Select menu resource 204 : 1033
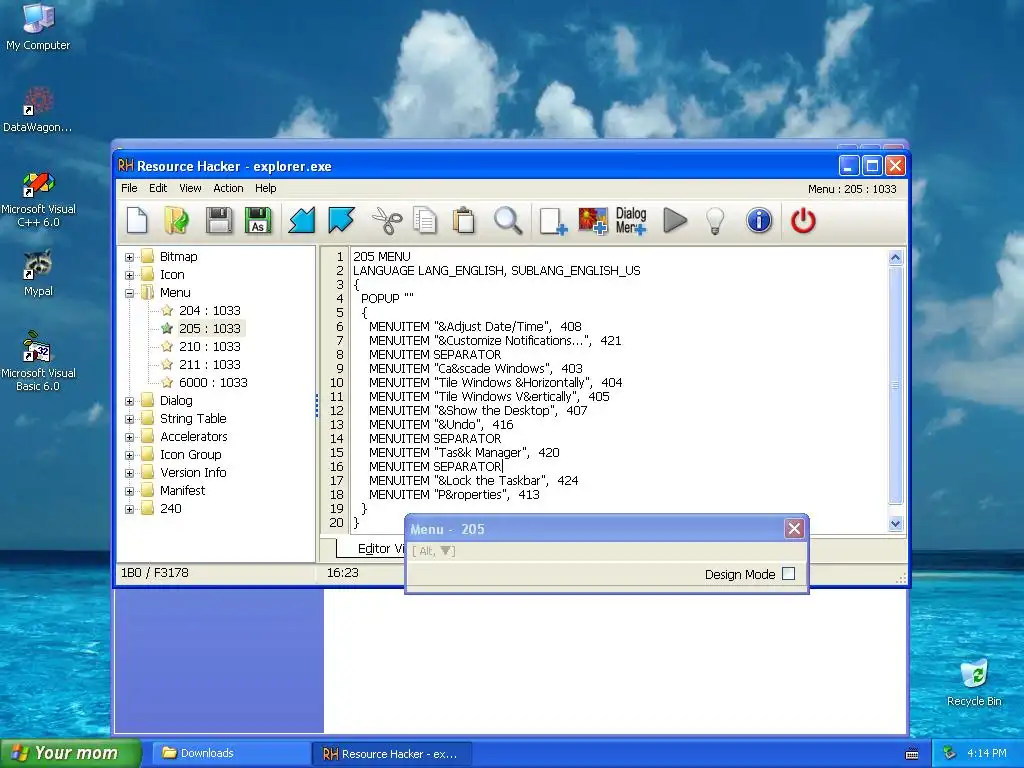This screenshot has height=768, width=1024. tap(210, 311)
